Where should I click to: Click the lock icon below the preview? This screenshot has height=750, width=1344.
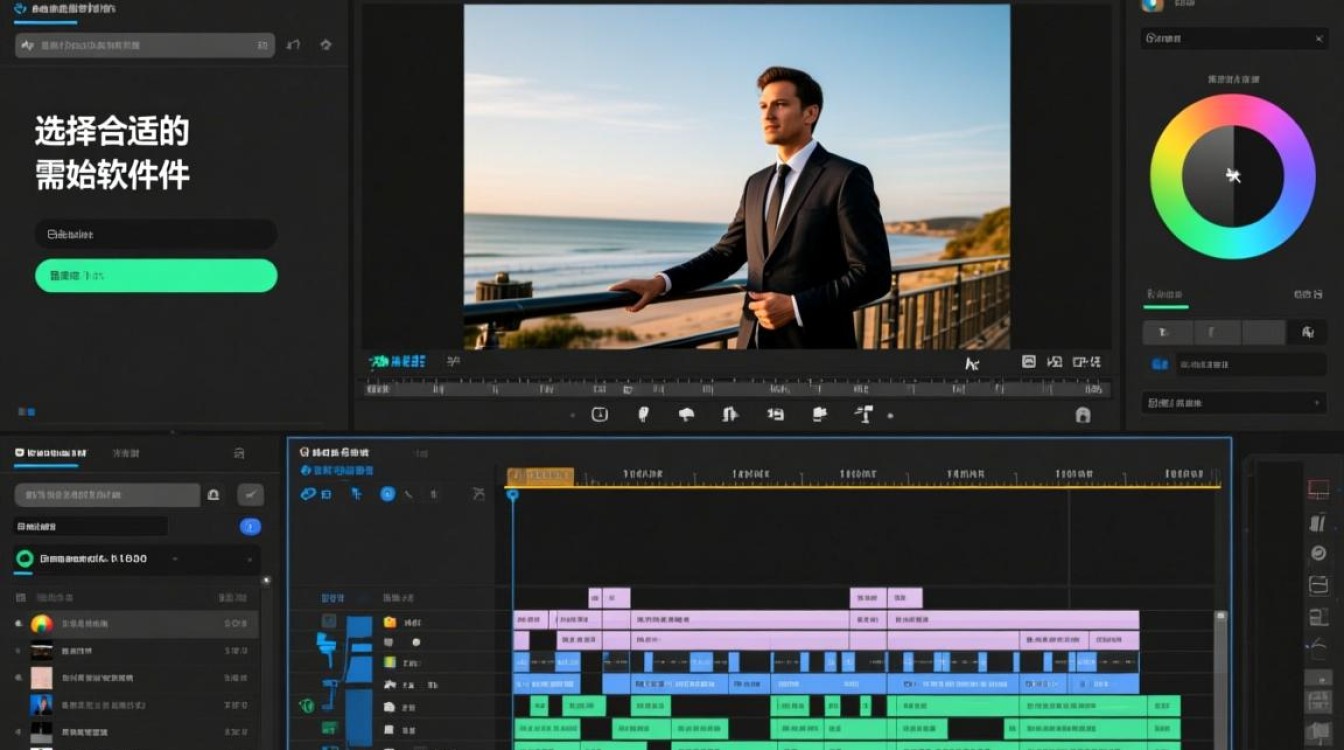(x=1082, y=415)
